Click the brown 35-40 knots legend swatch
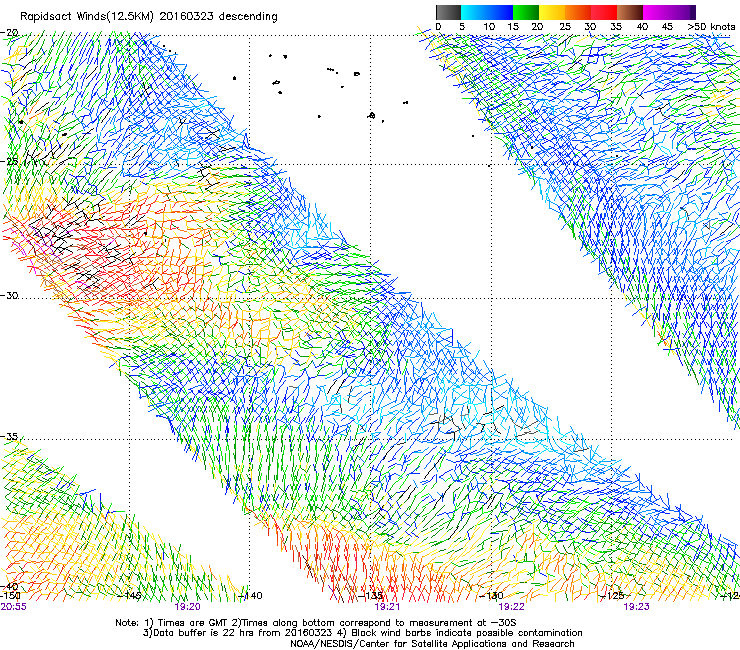This screenshot has width=740, height=650. click(630, 12)
